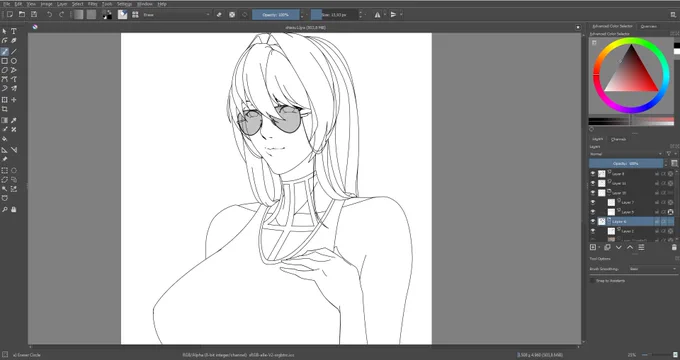
Task: Hide Layer 7 with eye icon
Action: pyautogui.click(x=593, y=203)
